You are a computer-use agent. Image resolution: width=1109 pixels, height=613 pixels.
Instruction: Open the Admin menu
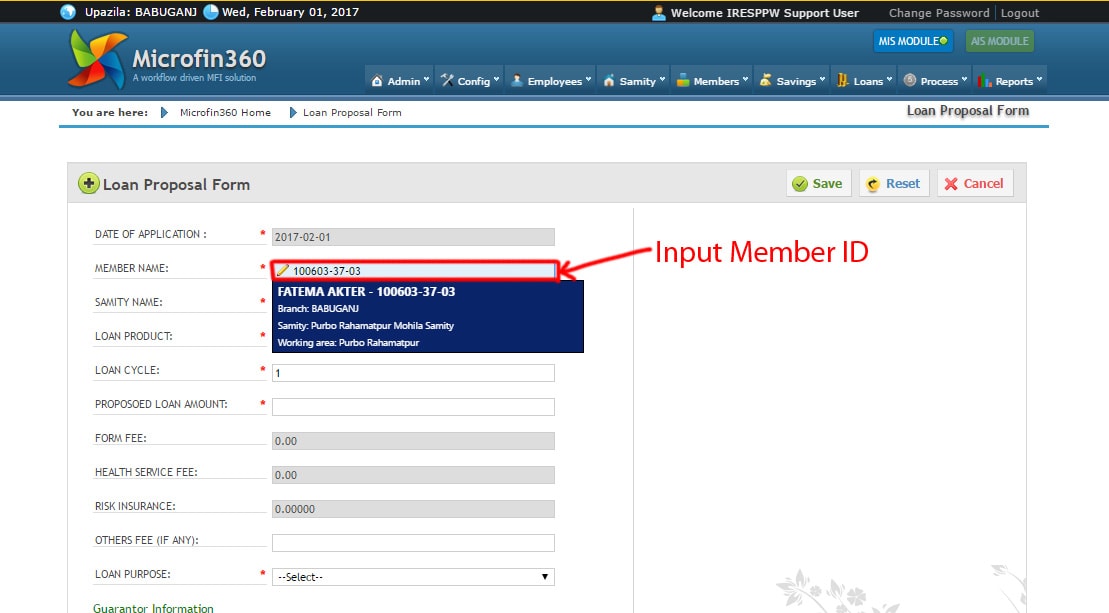coord(399,81)
